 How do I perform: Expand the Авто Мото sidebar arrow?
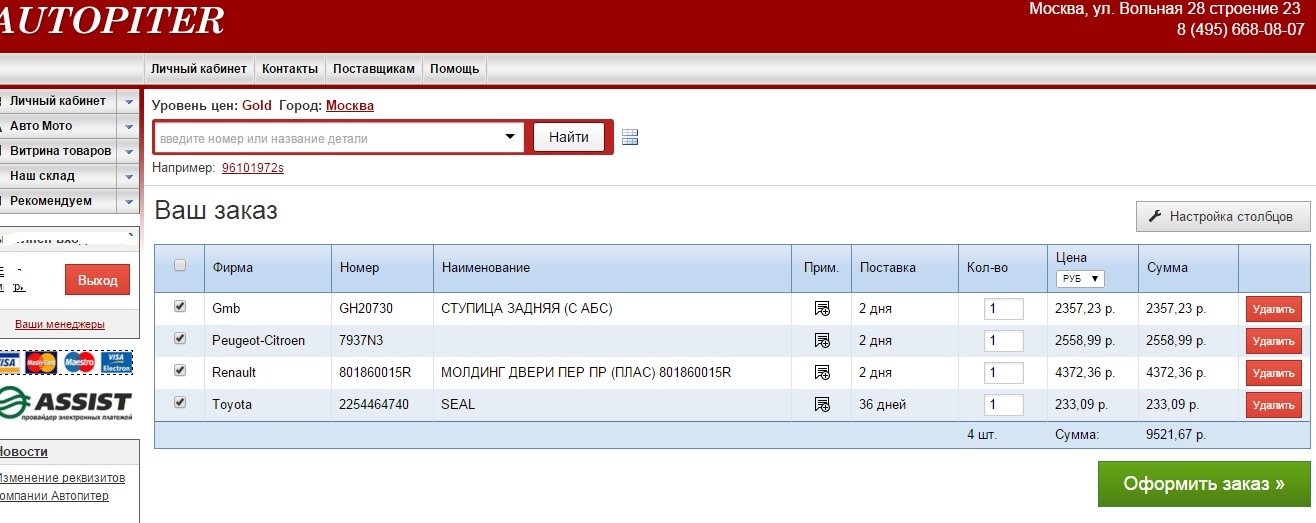click(128, 126)
